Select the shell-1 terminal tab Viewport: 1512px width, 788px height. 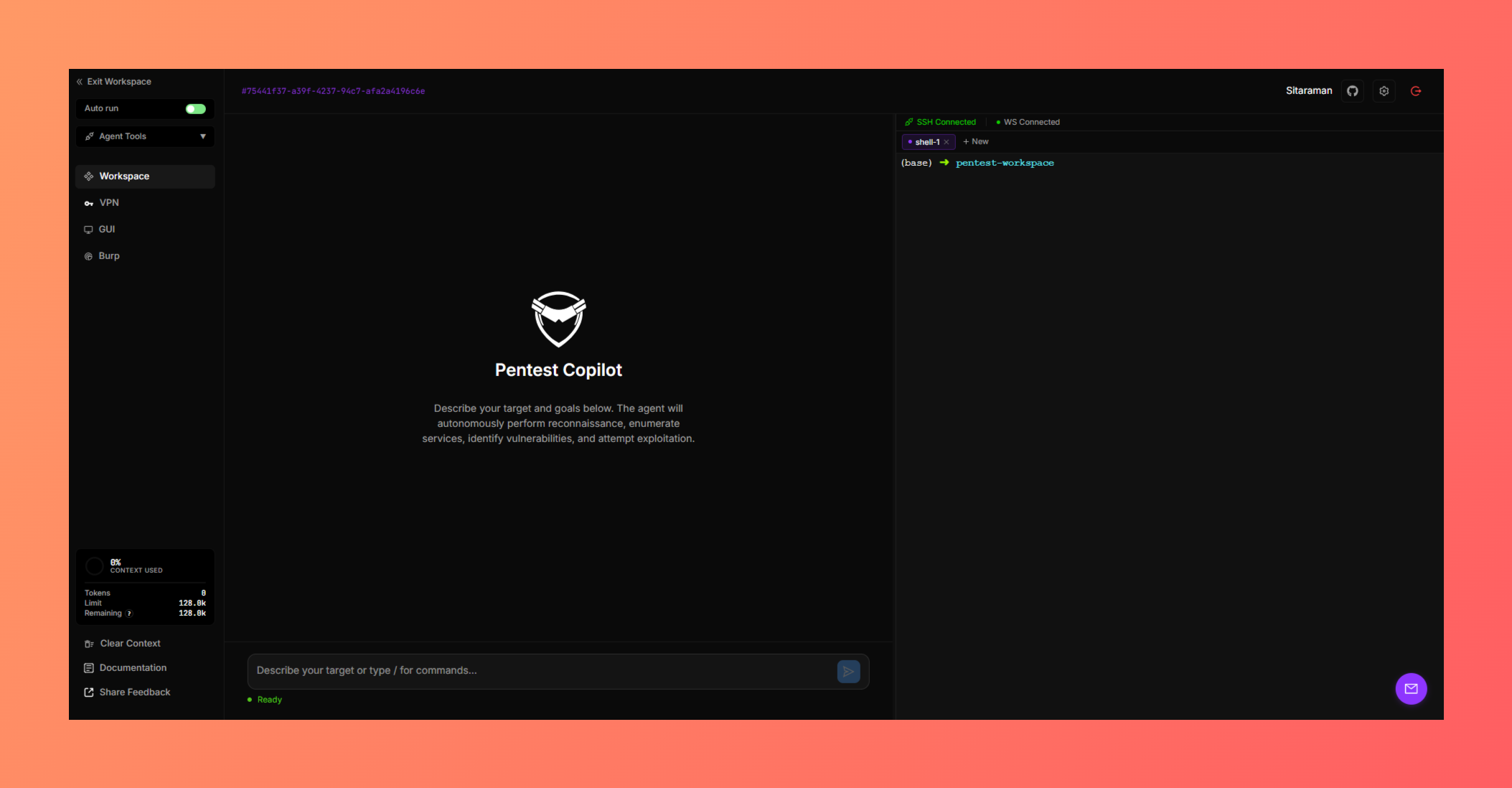927,141
